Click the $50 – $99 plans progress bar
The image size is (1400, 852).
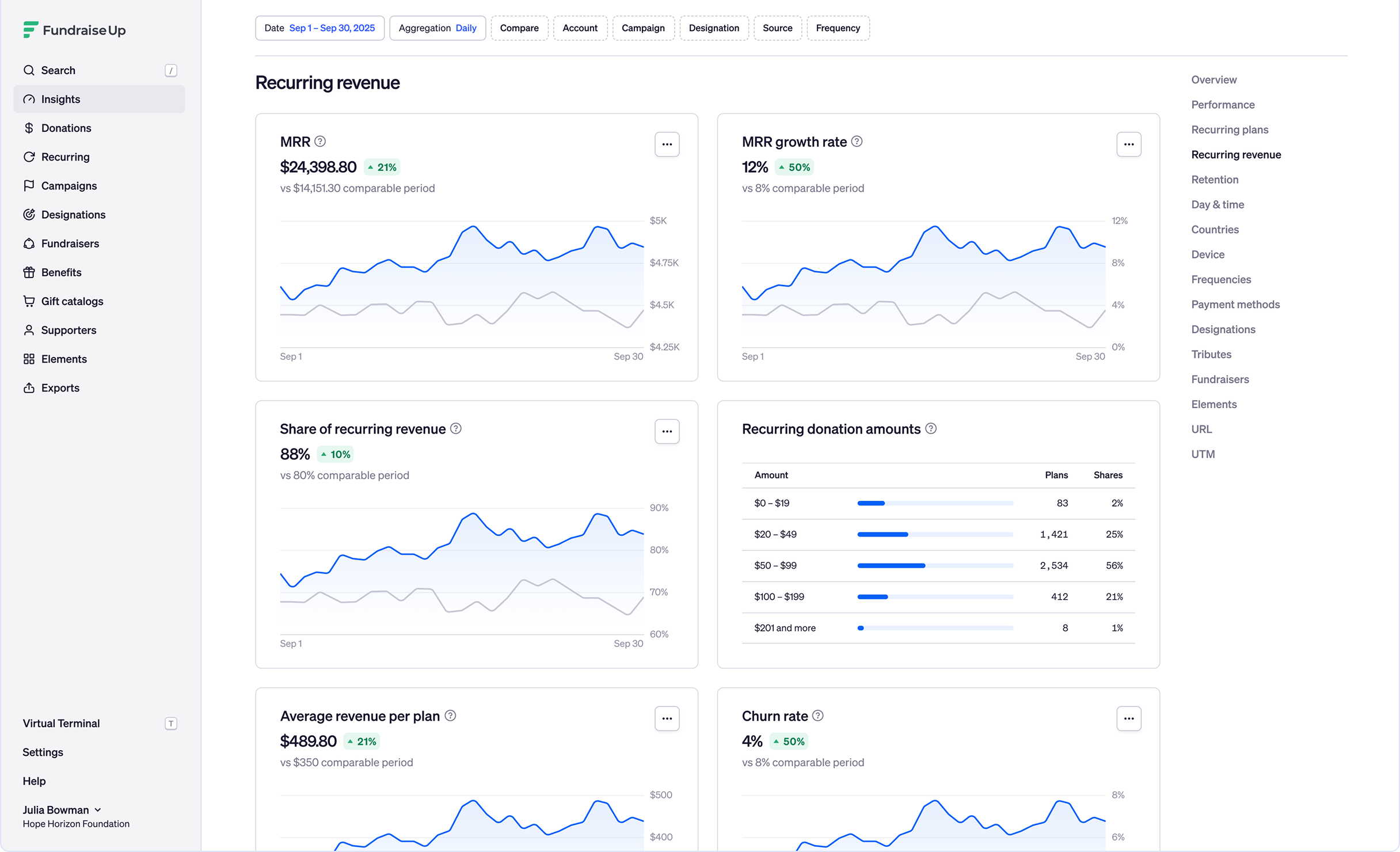coord(935,565)
